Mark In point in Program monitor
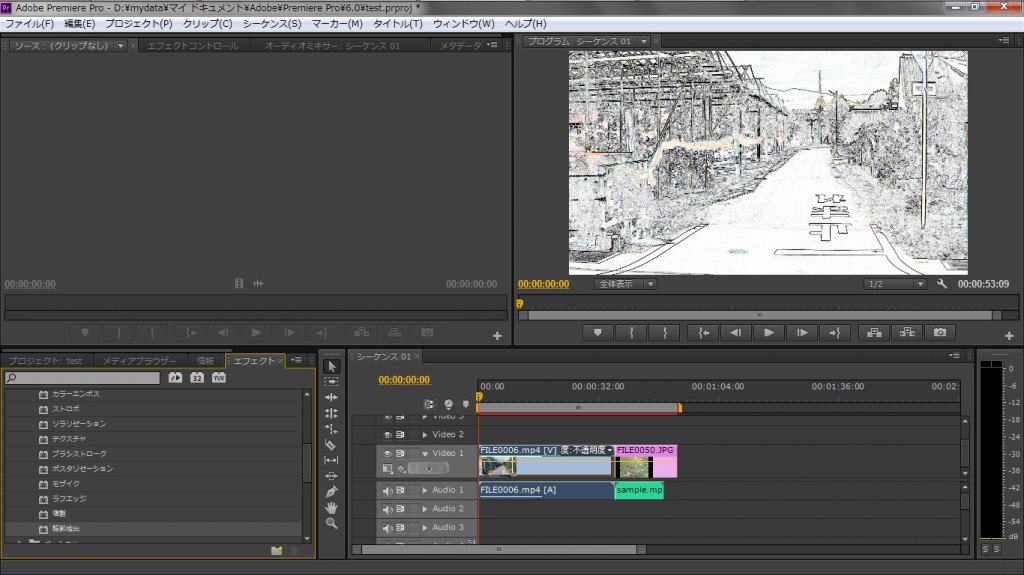This screenshot has height=575, width=1024. click(x=631, y=333)
